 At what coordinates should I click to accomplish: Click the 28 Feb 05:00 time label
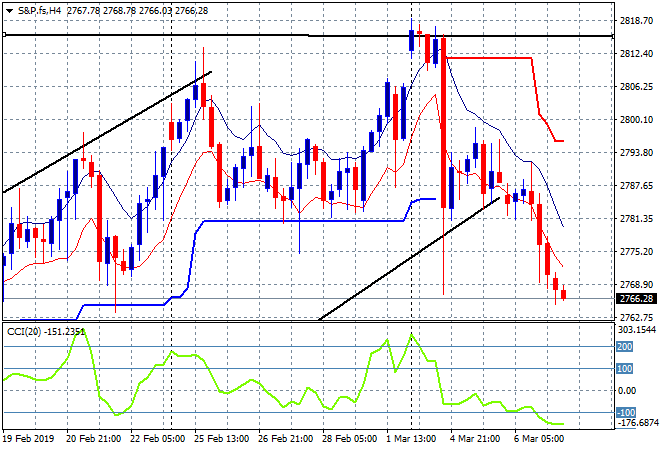[x=349, y=439]
